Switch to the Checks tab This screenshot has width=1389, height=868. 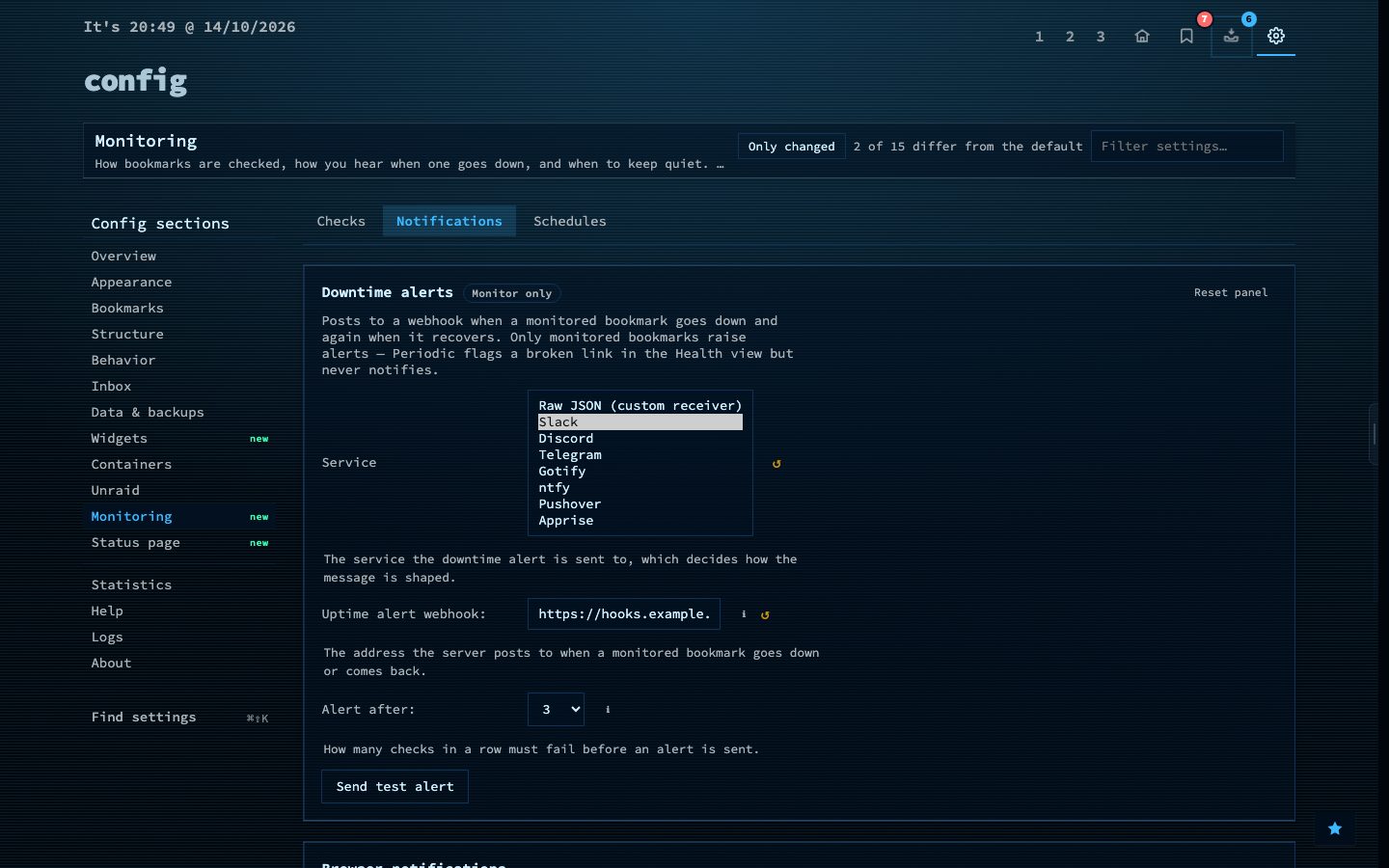(341, 221)
